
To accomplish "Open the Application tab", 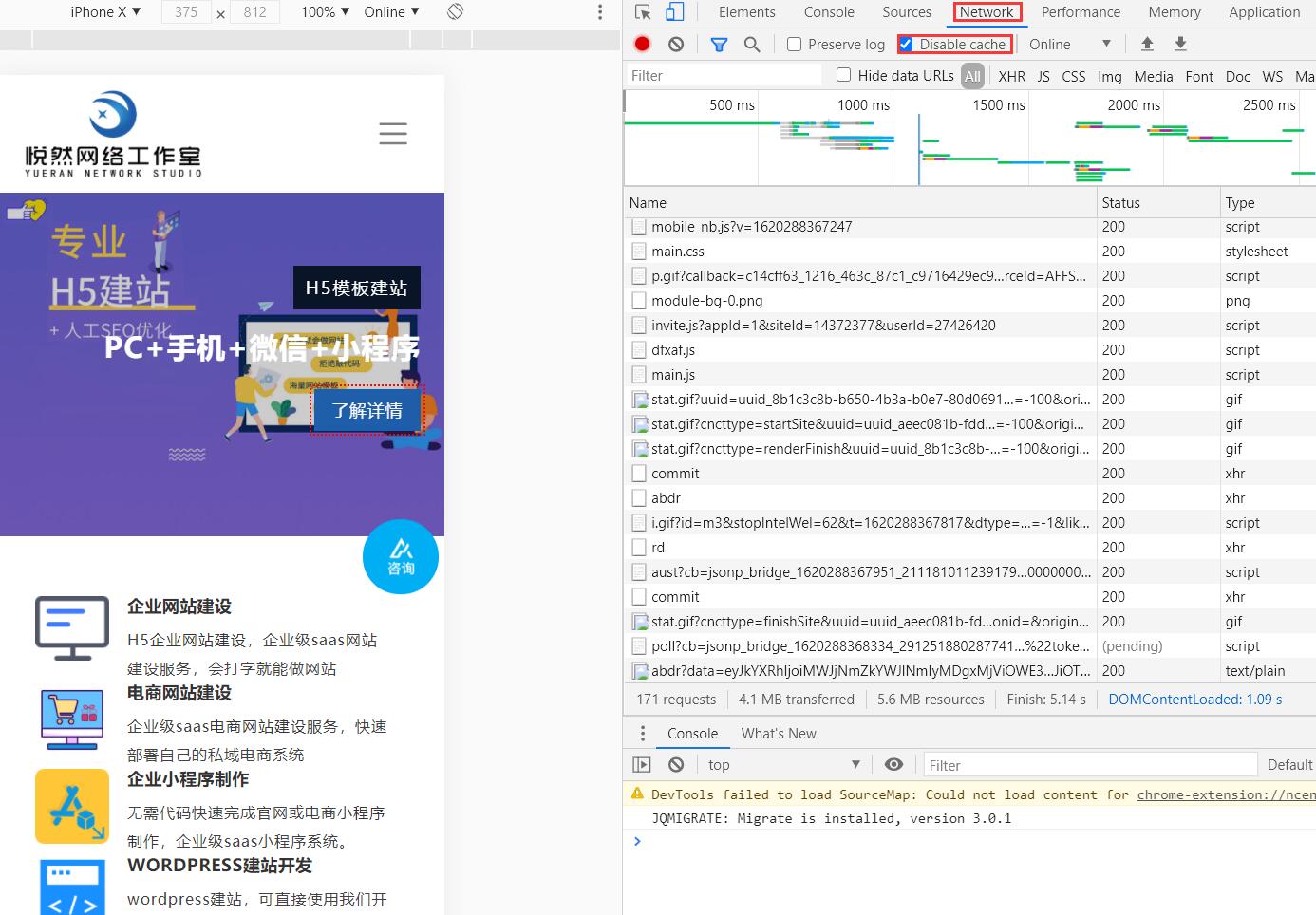I will (1264, 12).
